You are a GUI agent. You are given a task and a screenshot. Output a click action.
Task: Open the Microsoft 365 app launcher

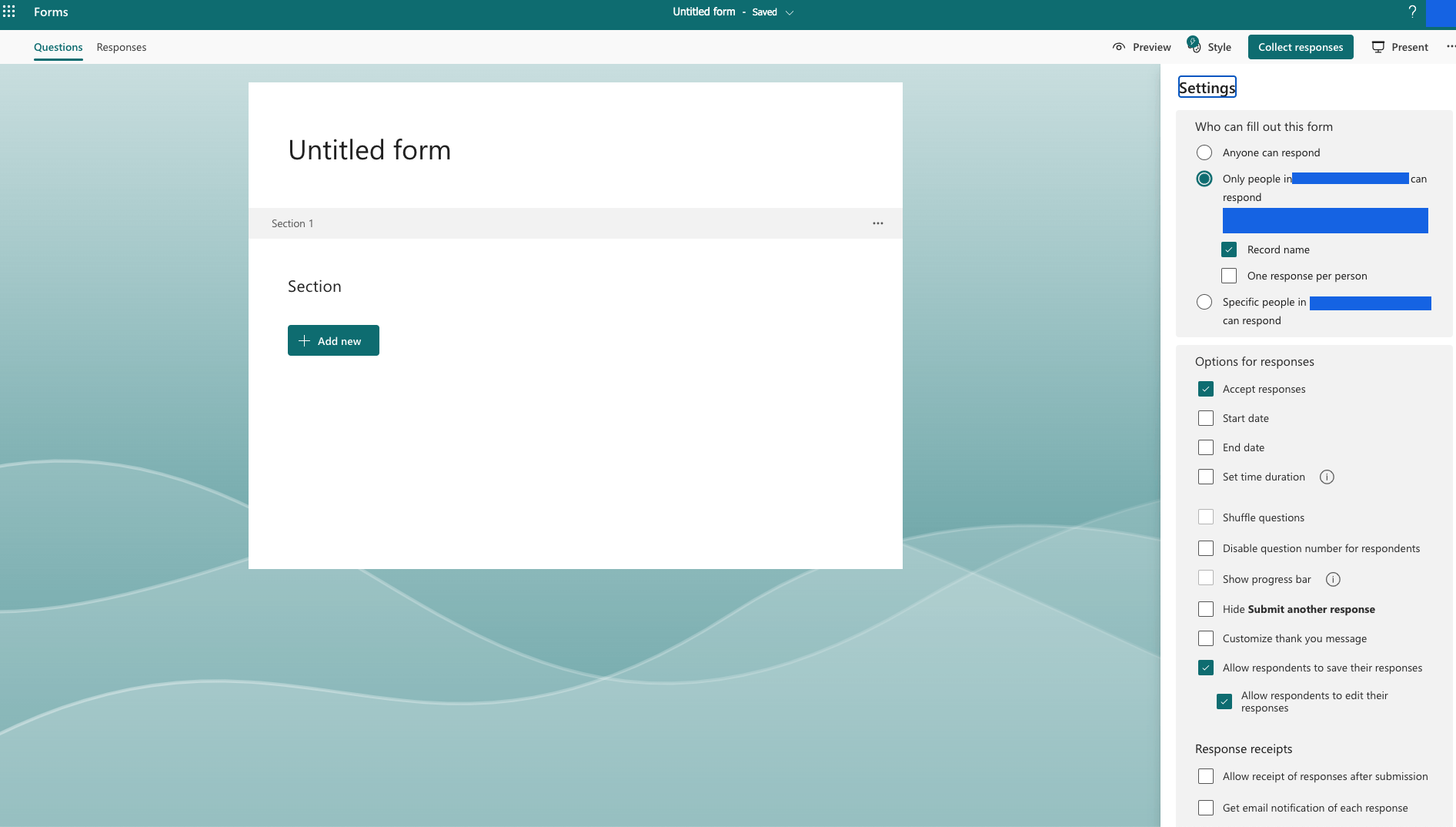[10, 12]
